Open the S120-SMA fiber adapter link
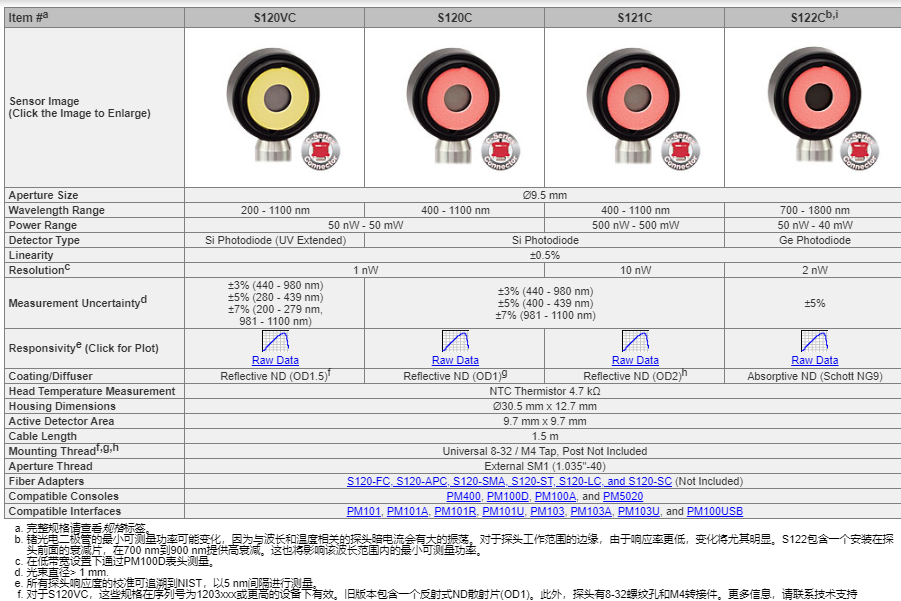 coord(479,481)
